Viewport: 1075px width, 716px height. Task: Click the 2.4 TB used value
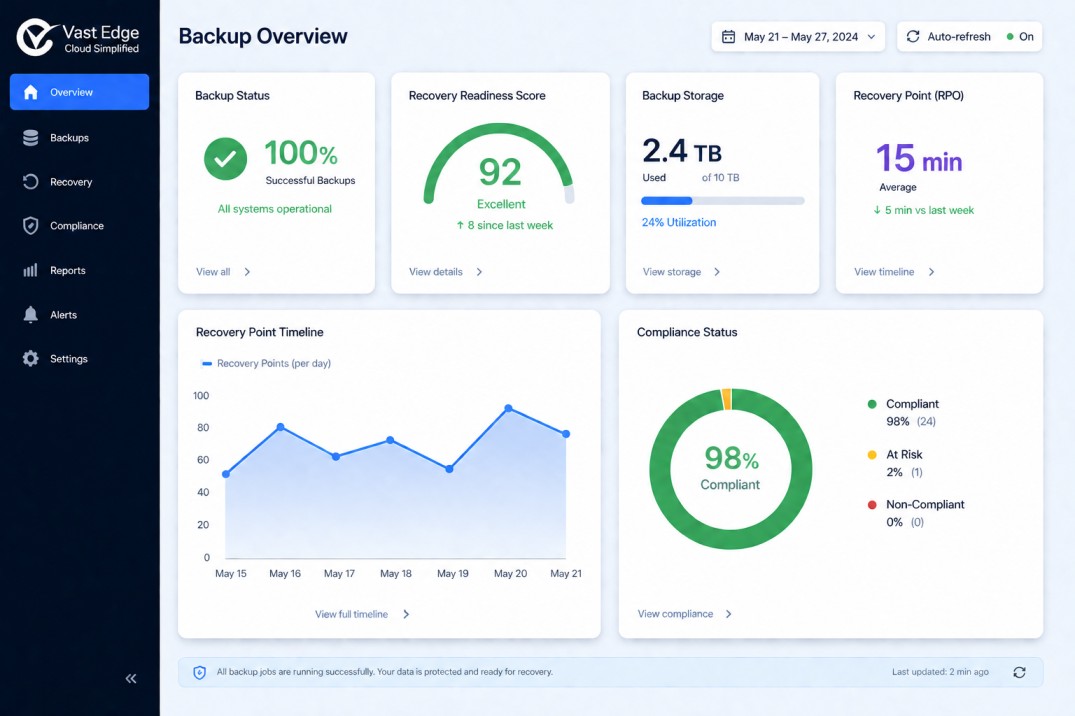[x=682, y=151]
